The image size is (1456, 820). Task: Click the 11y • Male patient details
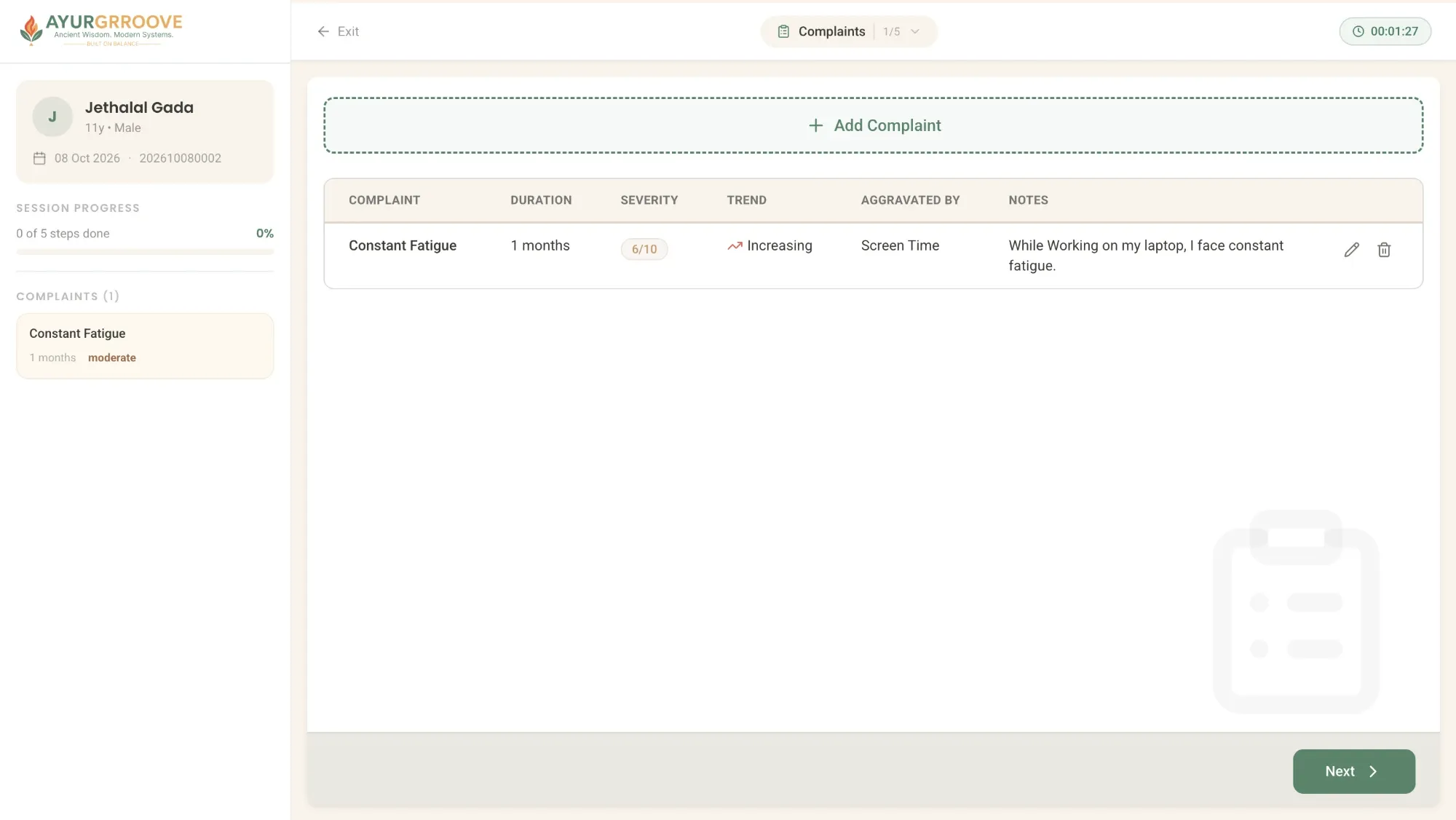[113, 128]
